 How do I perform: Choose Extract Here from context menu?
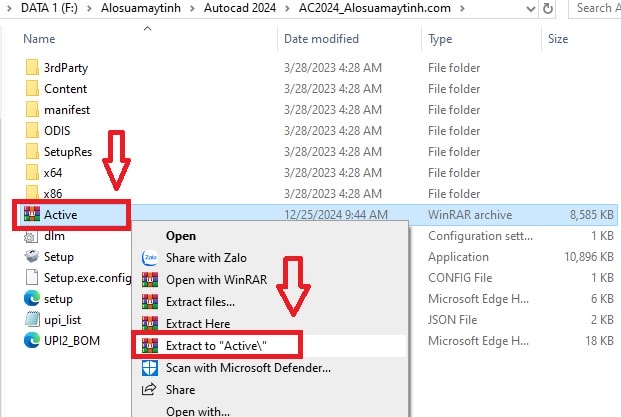click(199, 324)
